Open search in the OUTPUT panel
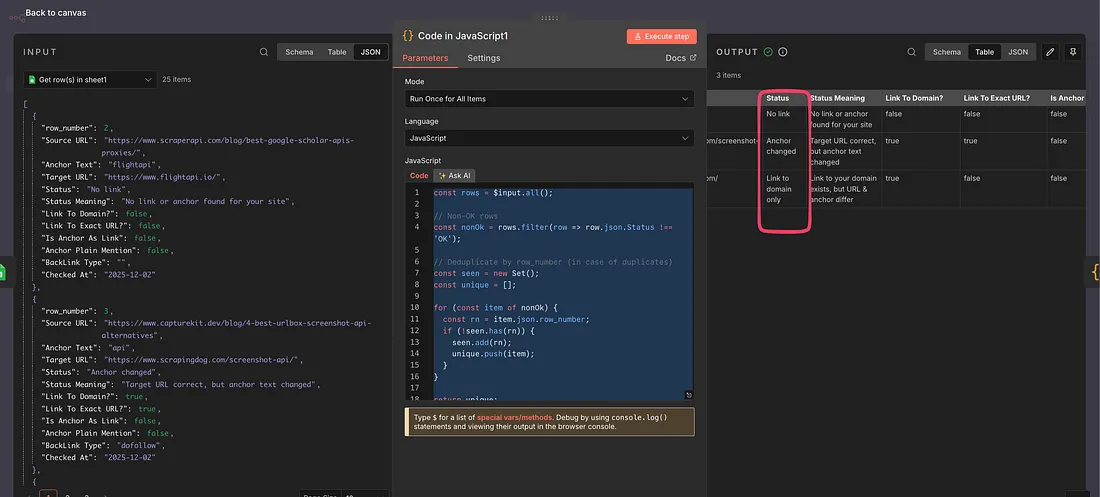This screenshot has height=497, width=1100. 912,52
